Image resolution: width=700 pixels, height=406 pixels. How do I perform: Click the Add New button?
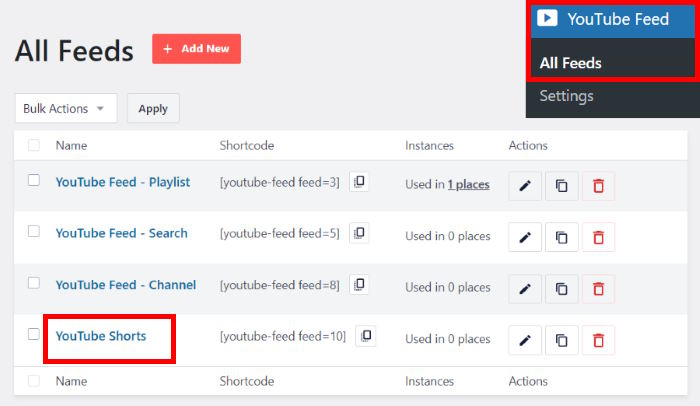pyautogui.click(x=196, y=49)
